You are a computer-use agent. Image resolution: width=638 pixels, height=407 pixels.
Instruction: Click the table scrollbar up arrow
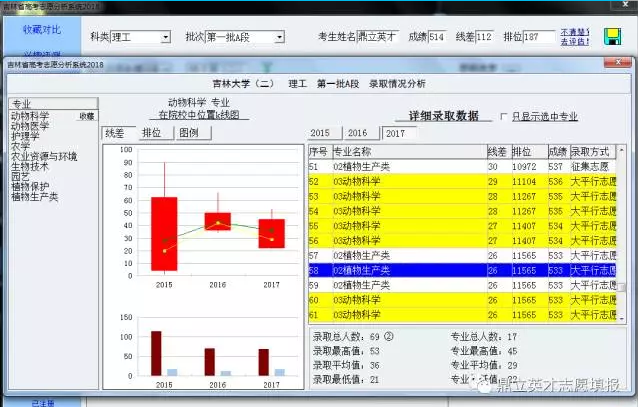[621, 150]
